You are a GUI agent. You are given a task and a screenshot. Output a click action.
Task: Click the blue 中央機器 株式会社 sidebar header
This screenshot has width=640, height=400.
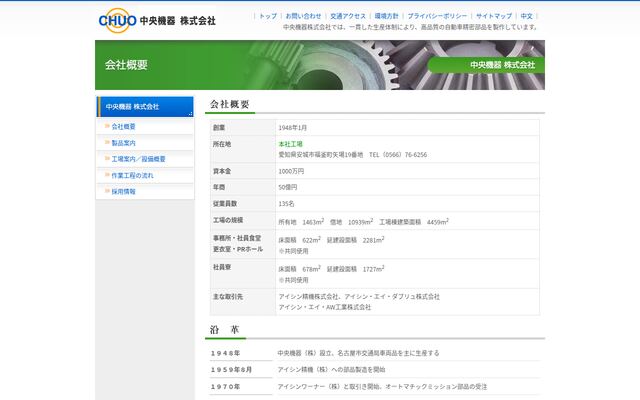pos(145,107)
